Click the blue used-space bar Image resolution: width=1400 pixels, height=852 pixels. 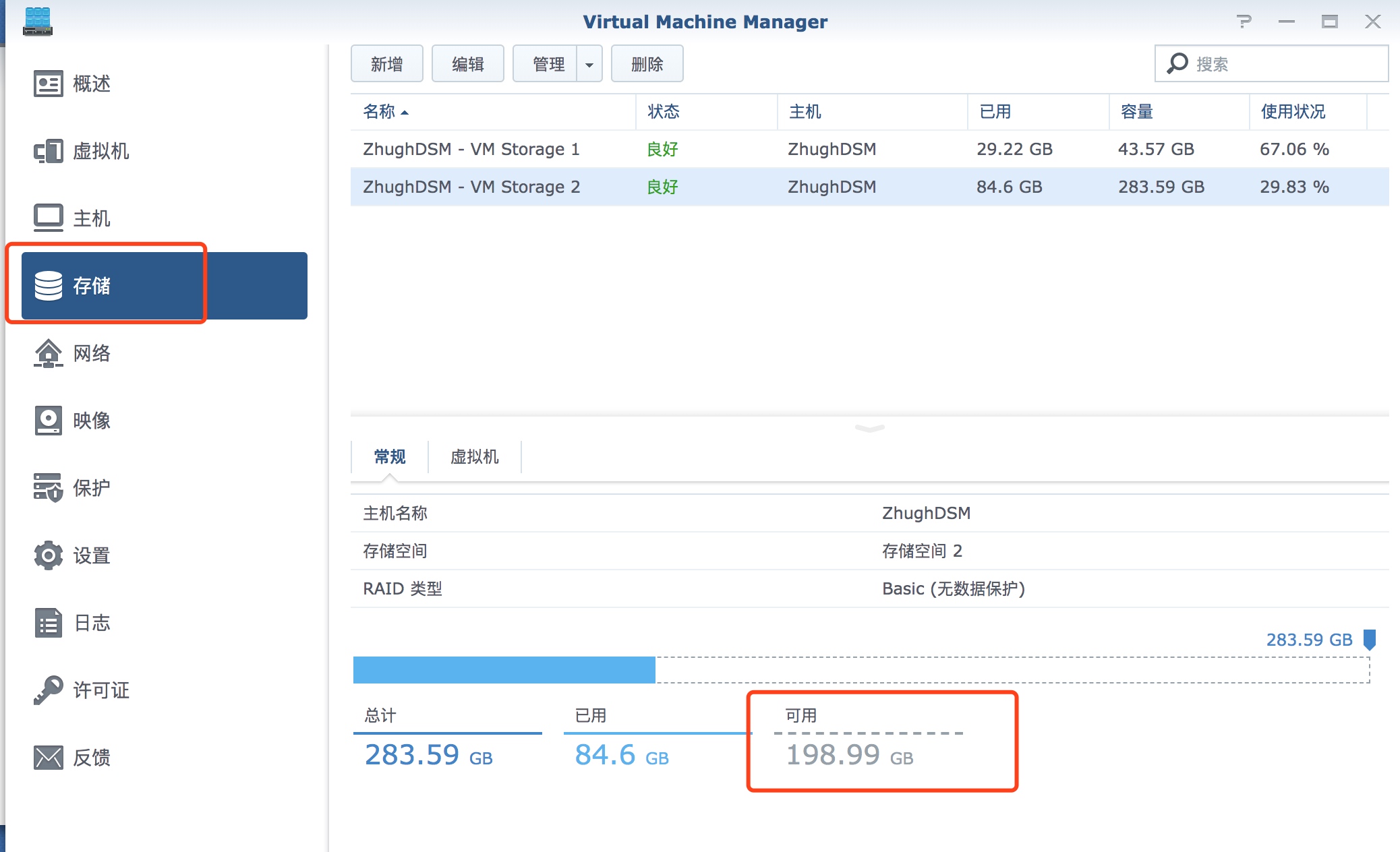click(504, 670)
